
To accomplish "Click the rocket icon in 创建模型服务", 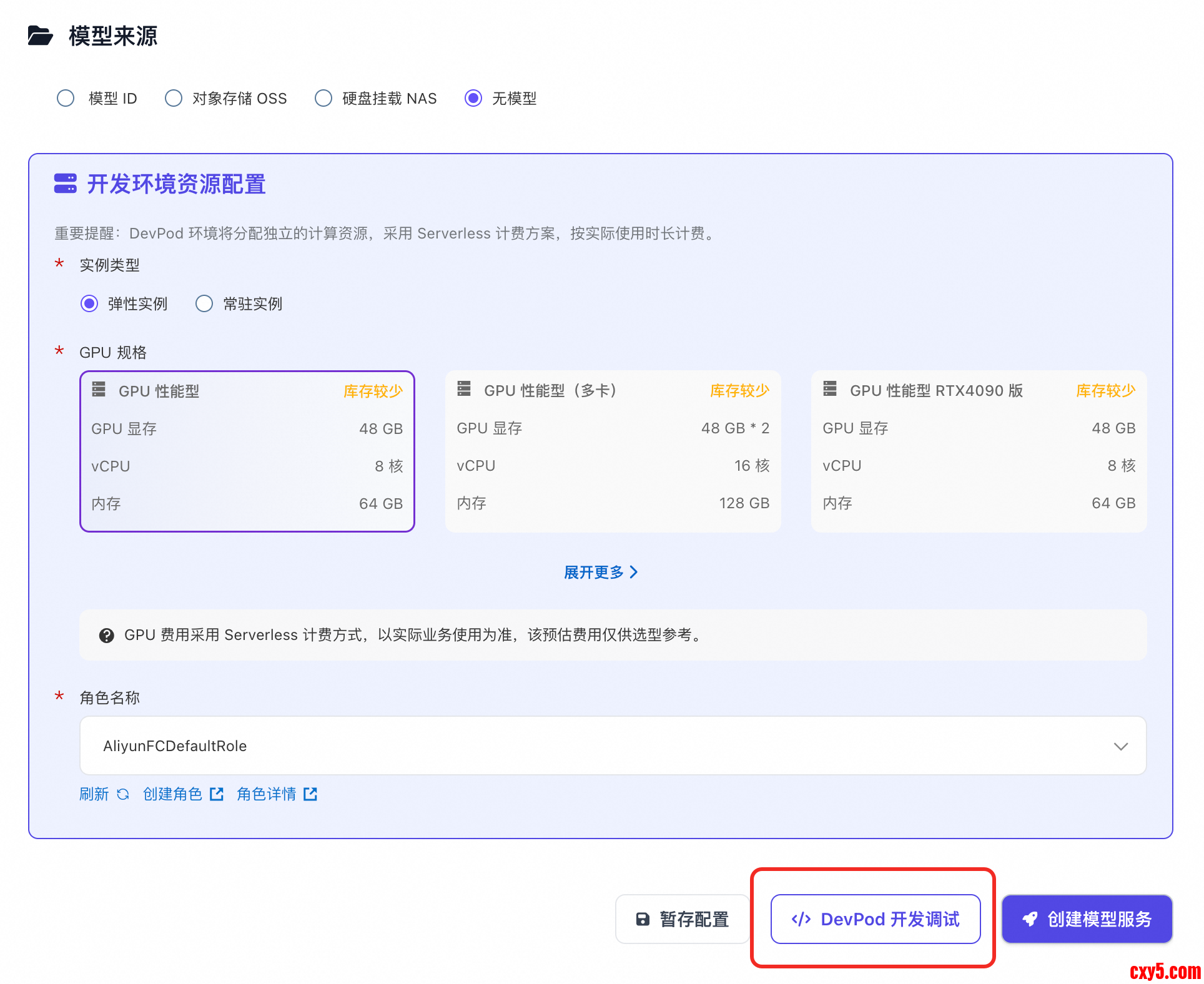I will (x=1030, y=919).
